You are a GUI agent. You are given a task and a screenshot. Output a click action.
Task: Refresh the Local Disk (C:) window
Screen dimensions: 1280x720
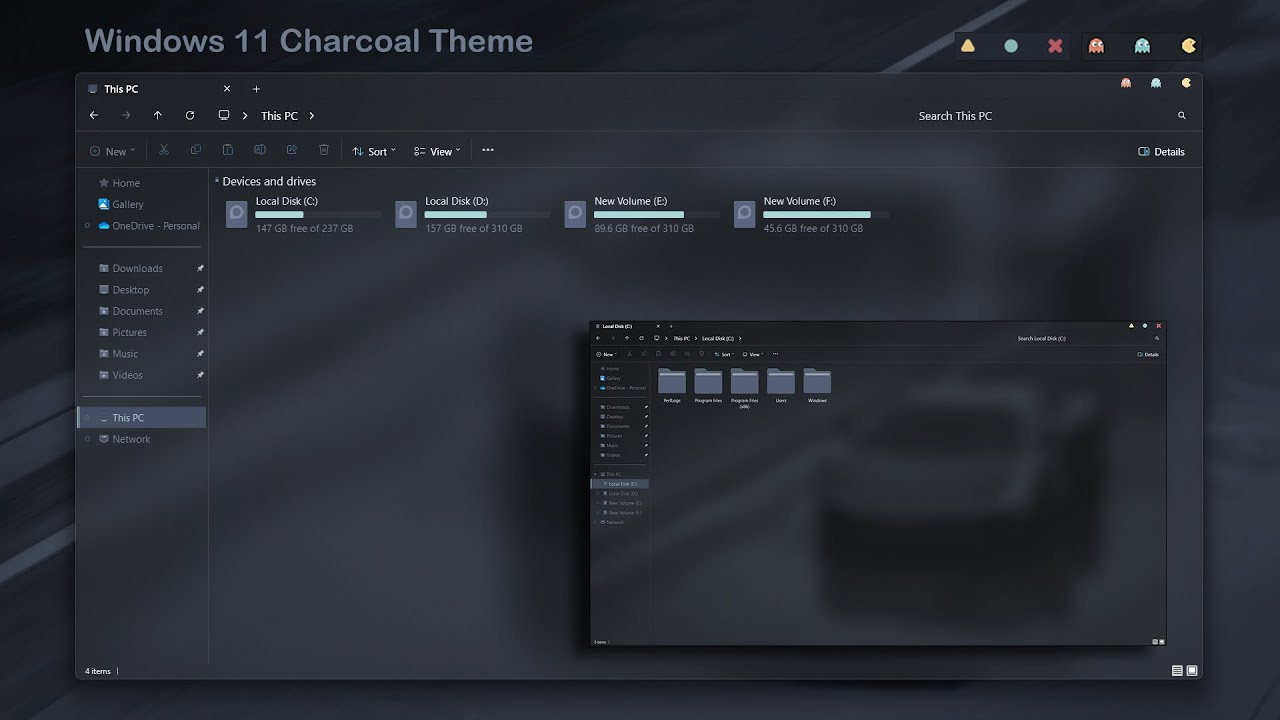(x=641, y=338)
